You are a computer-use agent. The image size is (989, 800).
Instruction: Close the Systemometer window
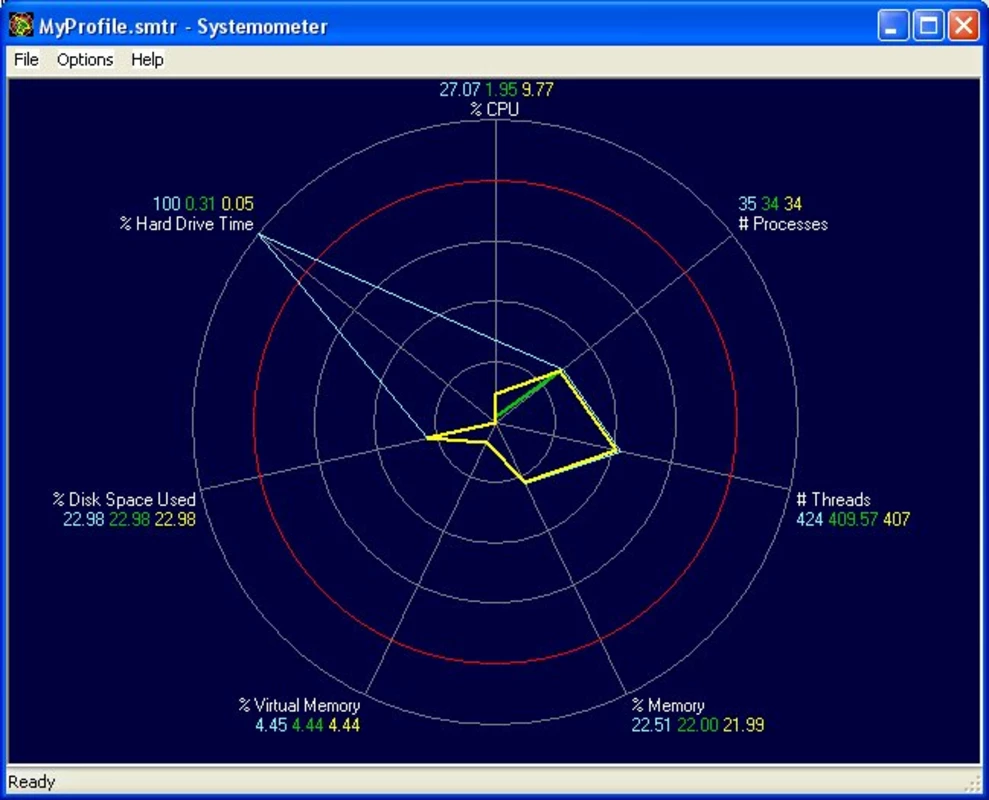[964, 25]
